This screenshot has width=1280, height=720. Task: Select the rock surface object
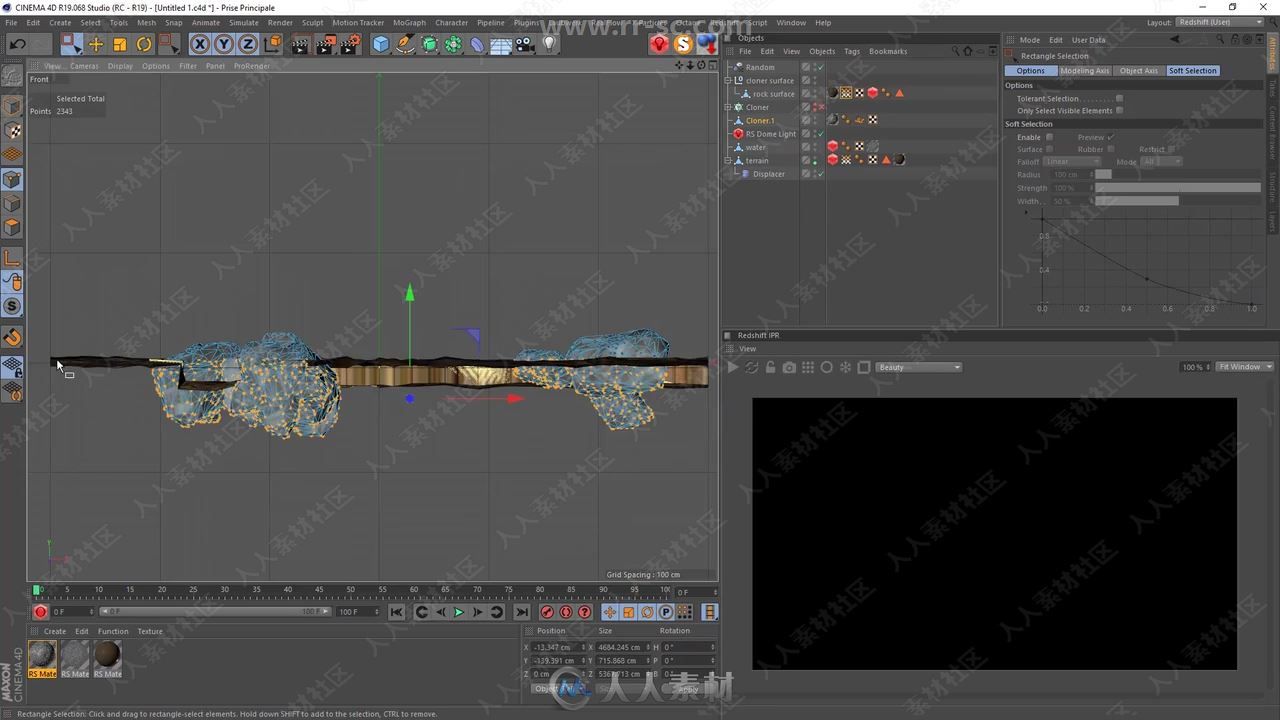click(774, 94)
